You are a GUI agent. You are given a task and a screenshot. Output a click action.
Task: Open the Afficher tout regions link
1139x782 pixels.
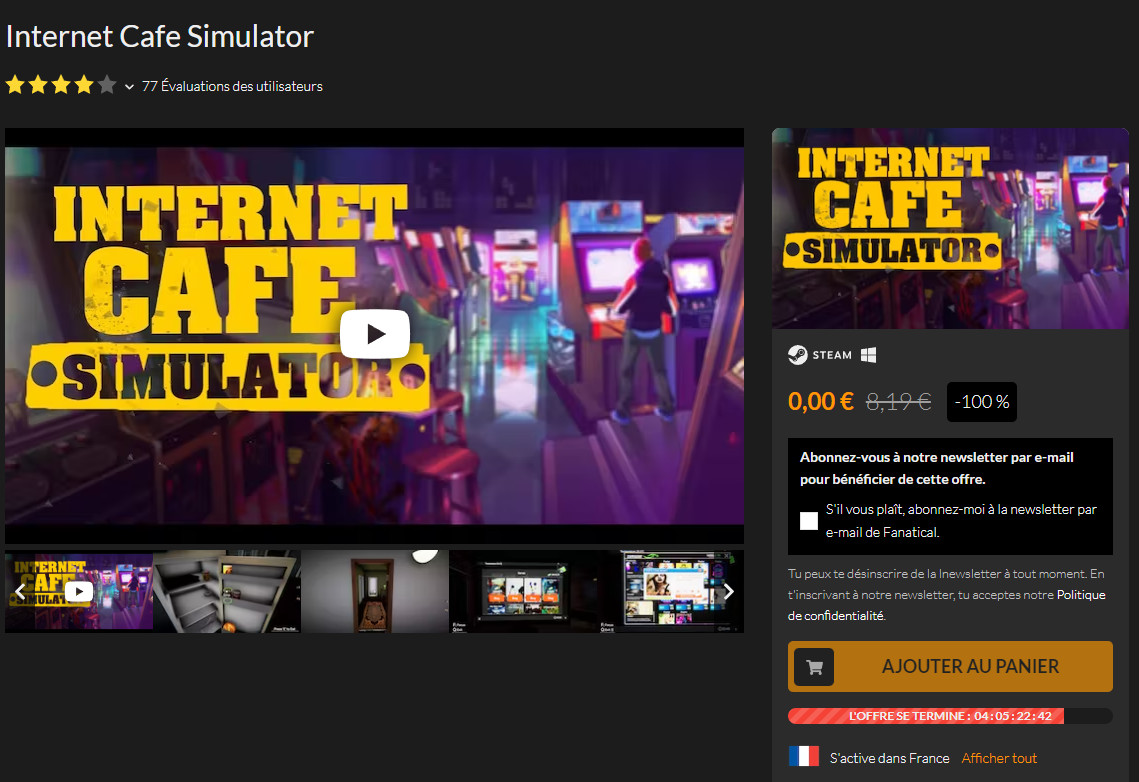(x=999, y=758)
